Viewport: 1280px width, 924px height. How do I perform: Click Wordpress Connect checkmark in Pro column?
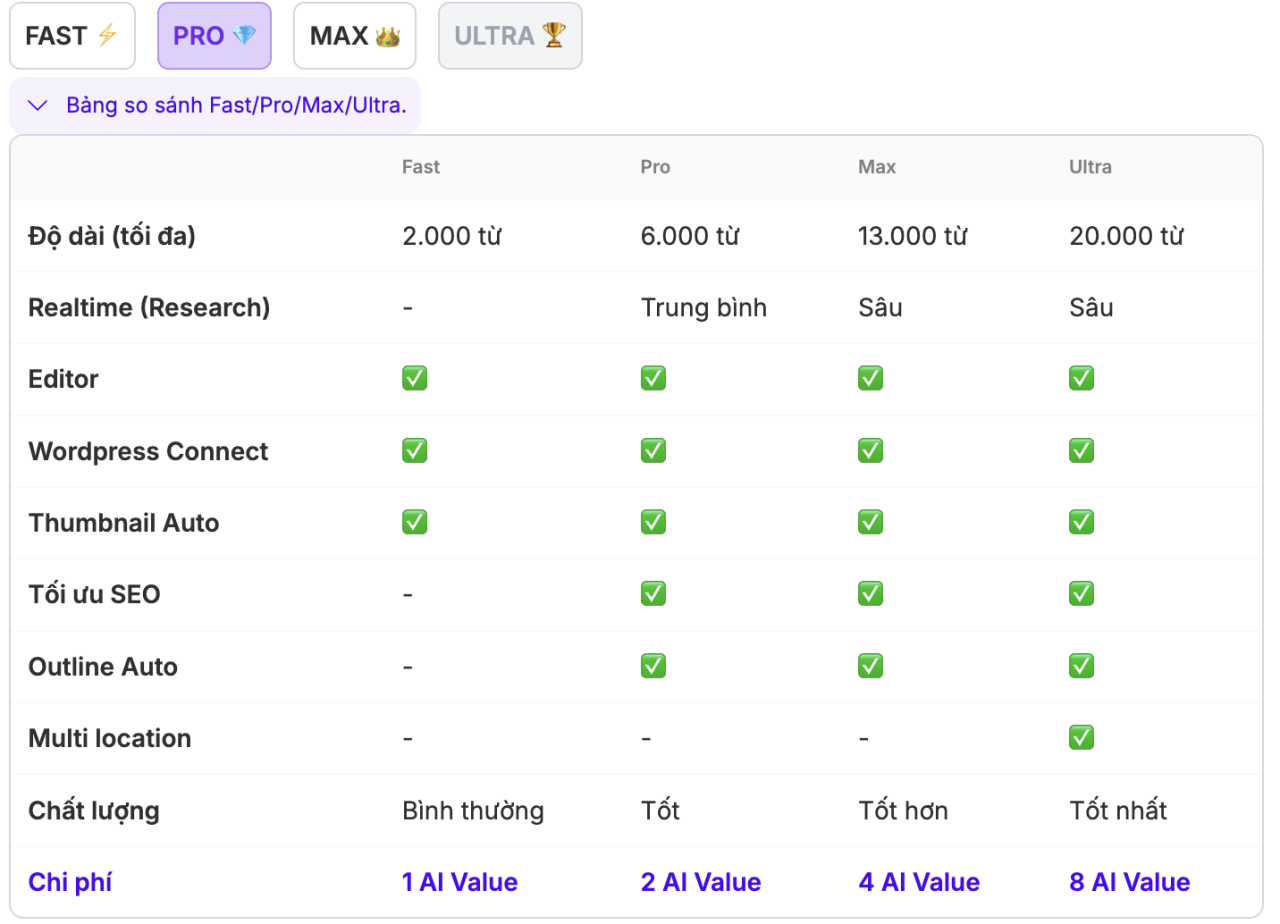point(653,451)
